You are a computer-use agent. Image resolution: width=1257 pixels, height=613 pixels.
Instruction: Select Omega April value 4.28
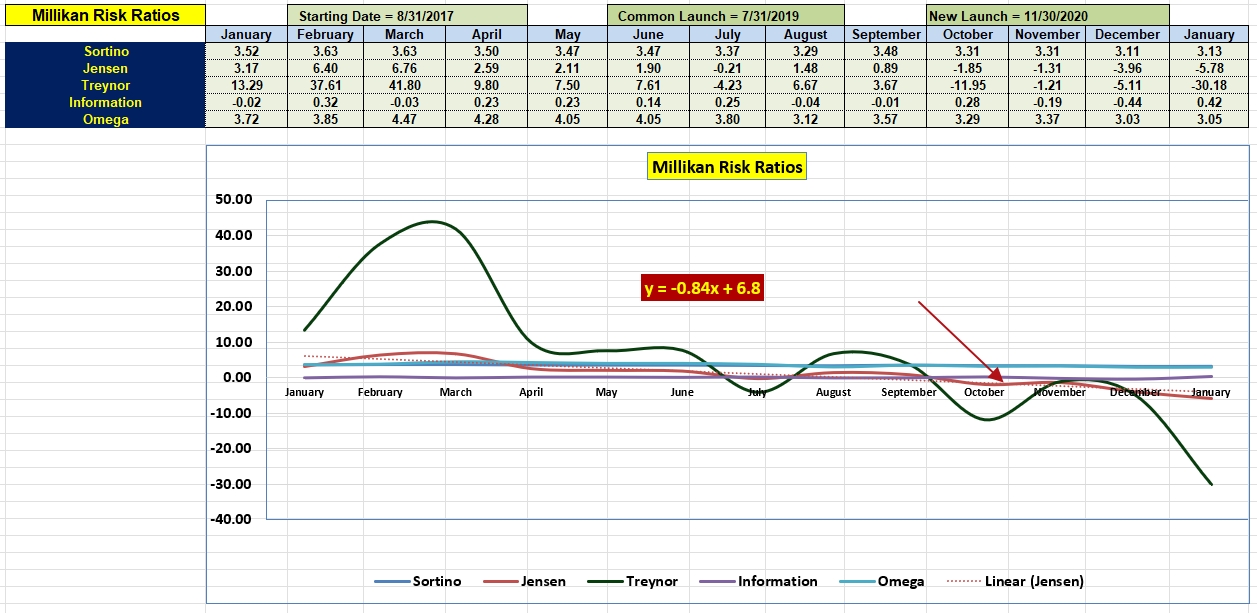(486, 119)
